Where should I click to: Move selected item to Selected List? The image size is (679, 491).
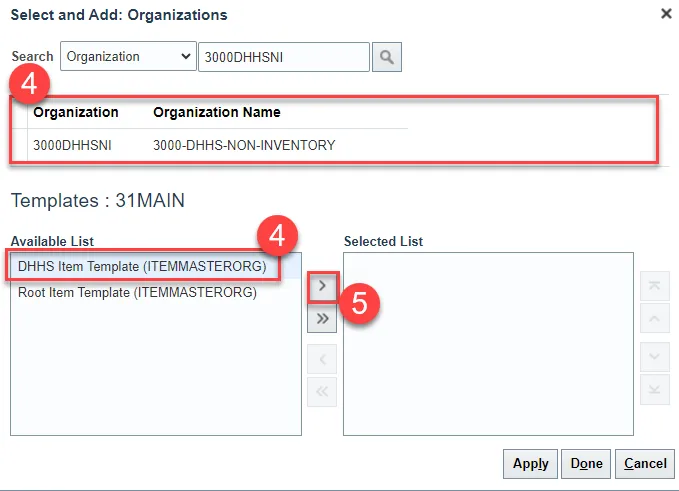322,286
